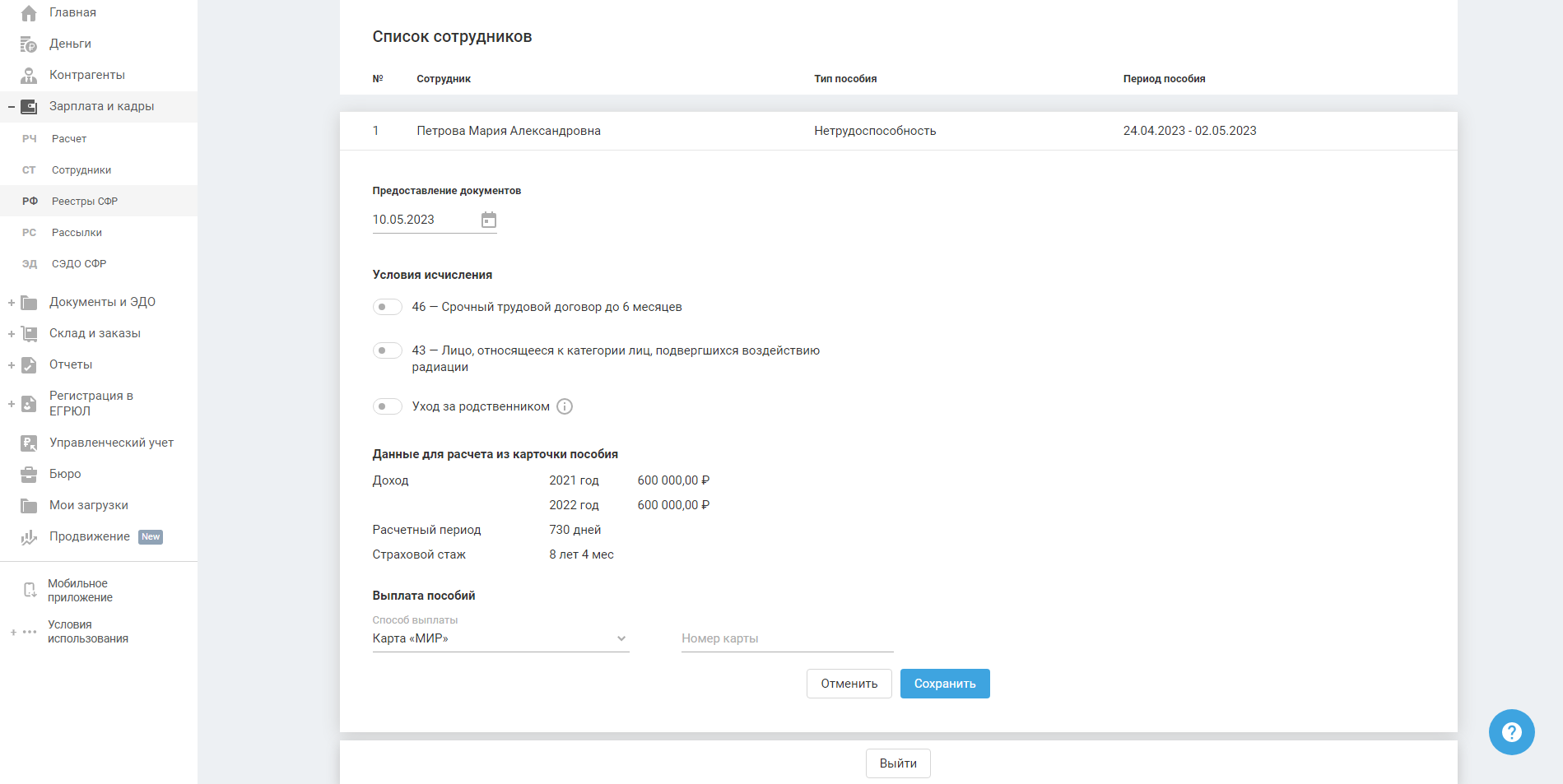Click the Сохранить button
The image size is (1563, 784).
(x=945, y=684)
